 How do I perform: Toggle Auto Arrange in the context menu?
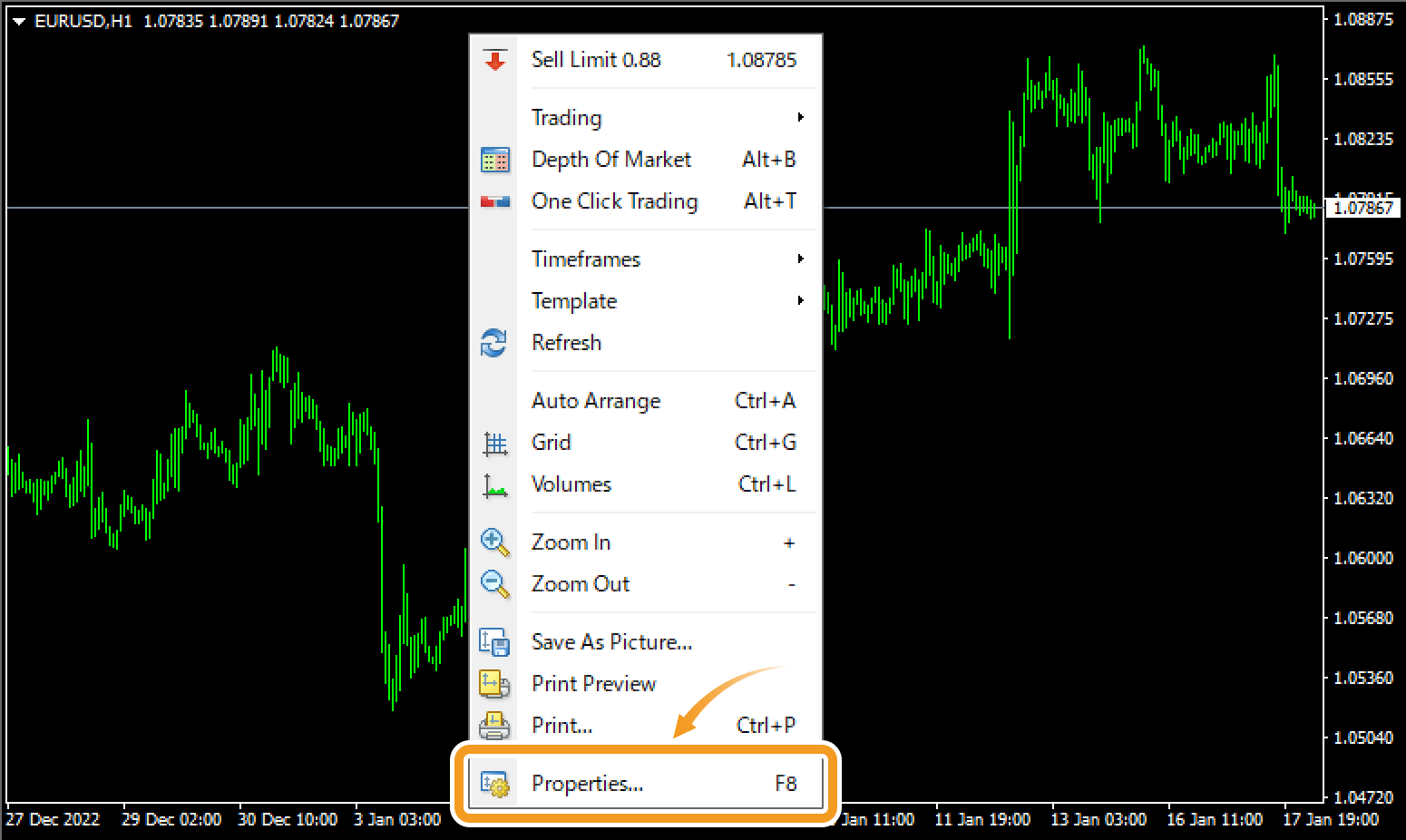click(596, 401)
